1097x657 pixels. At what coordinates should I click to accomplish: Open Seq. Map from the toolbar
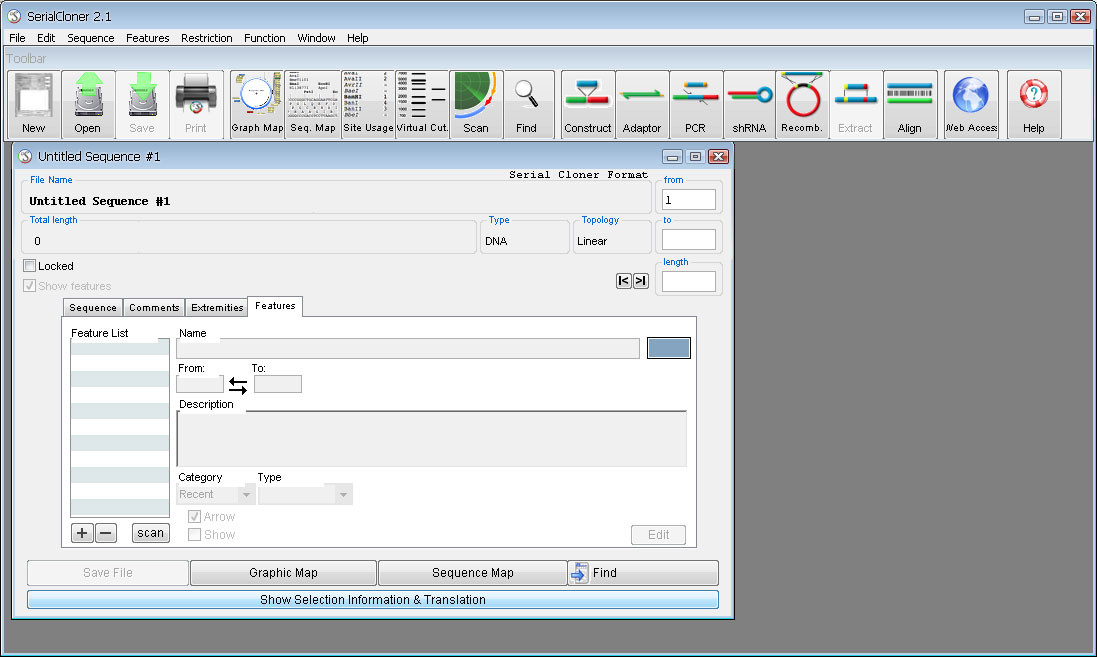point(313,104)
